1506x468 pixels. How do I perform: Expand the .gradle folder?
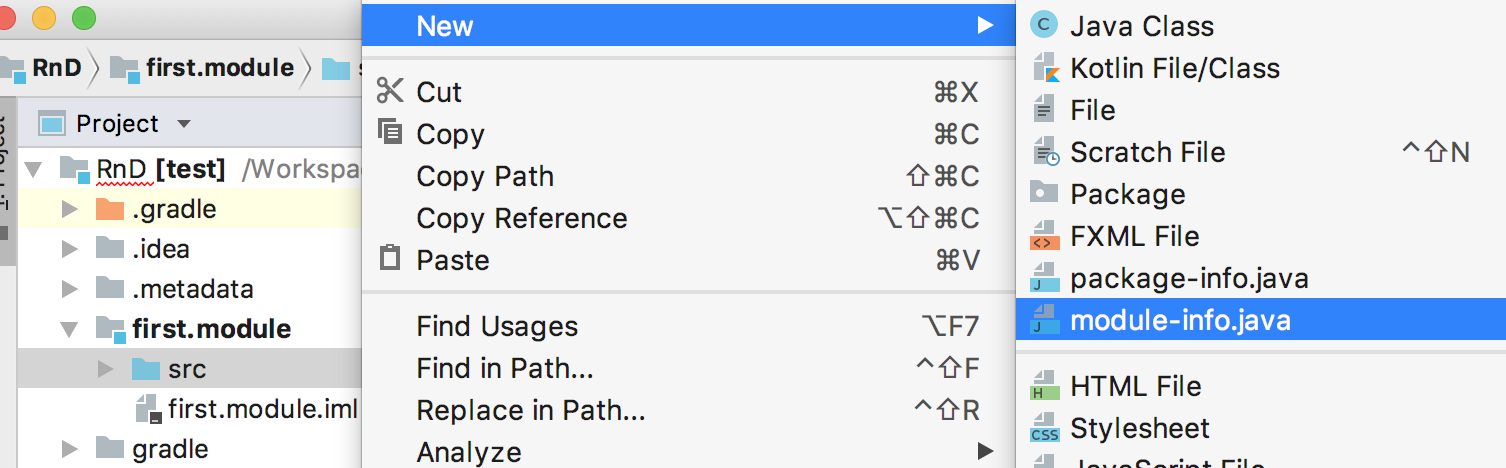(69, 209)
